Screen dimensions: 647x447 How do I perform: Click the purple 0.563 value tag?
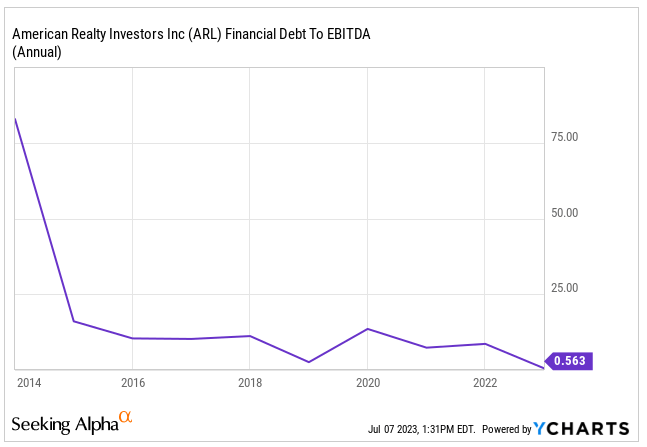pyautogui.click(x=569, y=361)
